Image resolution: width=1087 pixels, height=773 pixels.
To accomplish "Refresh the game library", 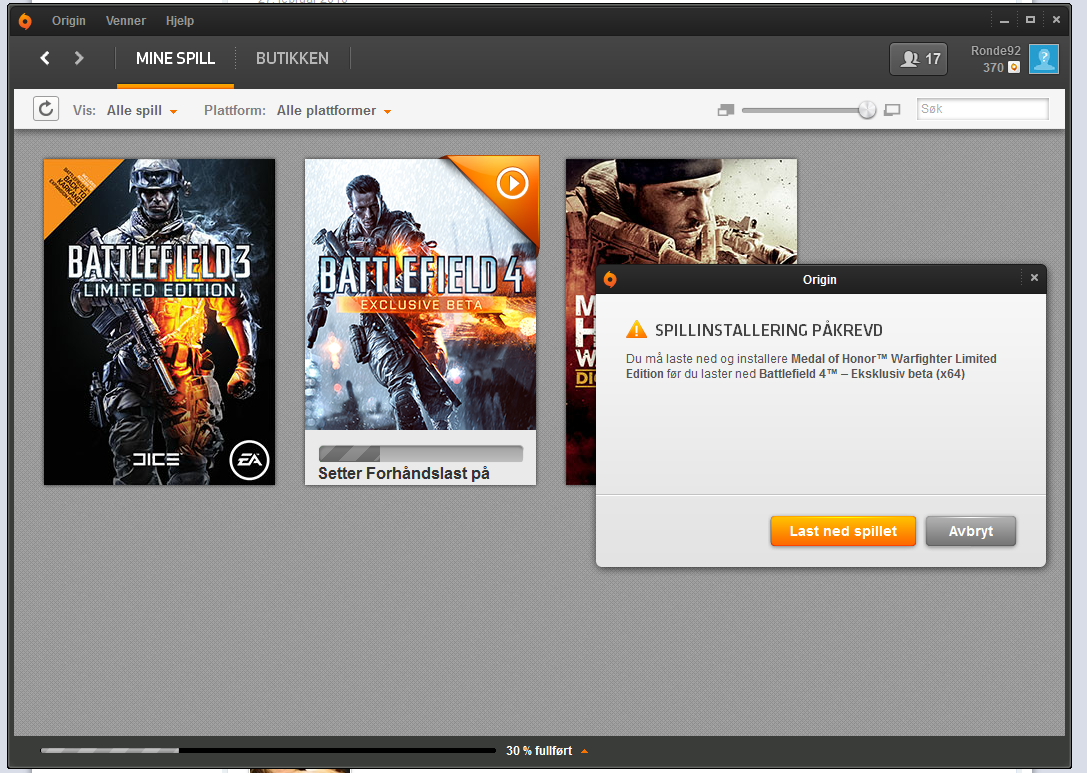I will (x=46, y=109).
